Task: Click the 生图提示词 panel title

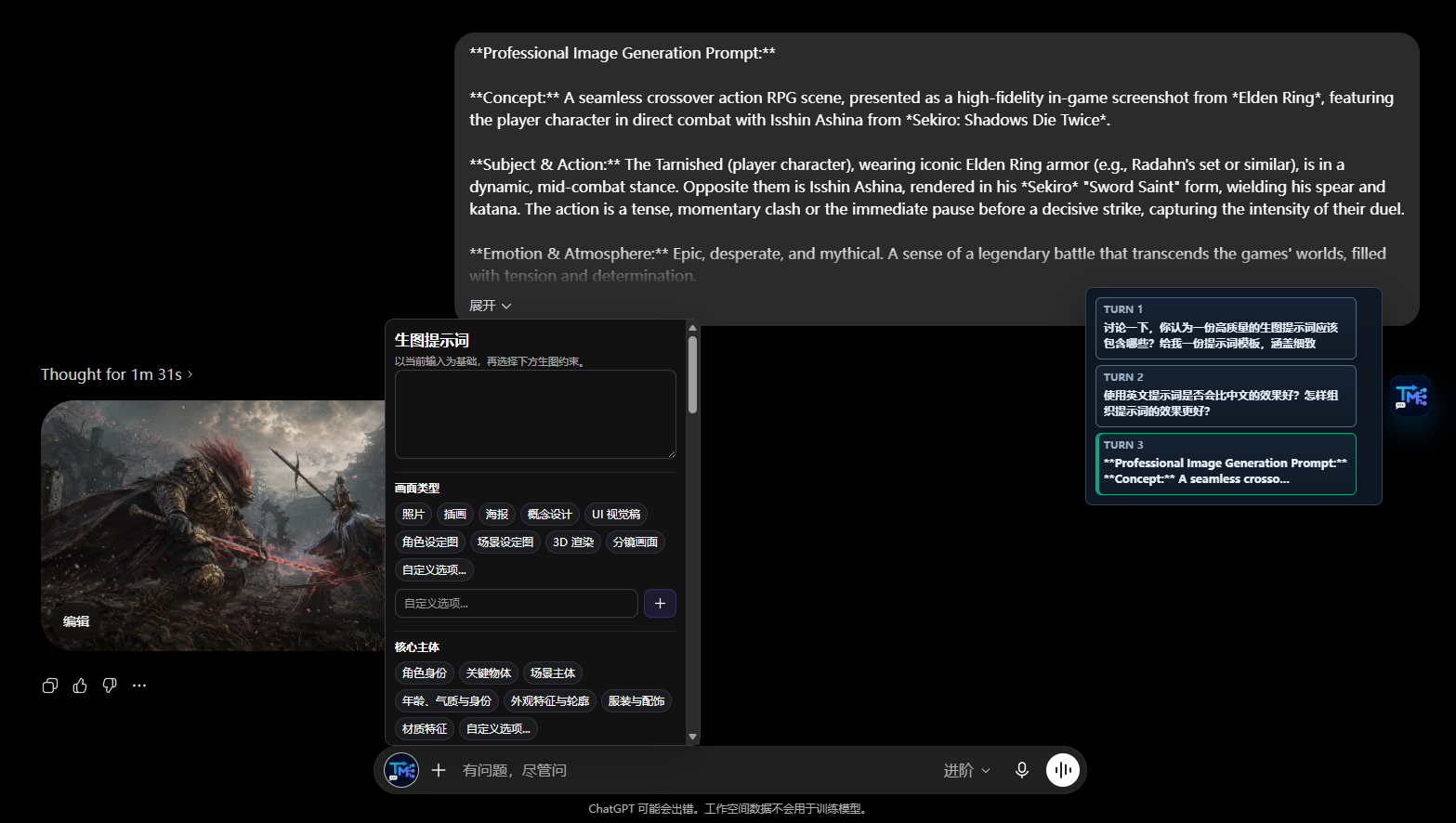Action: [432, 340]
